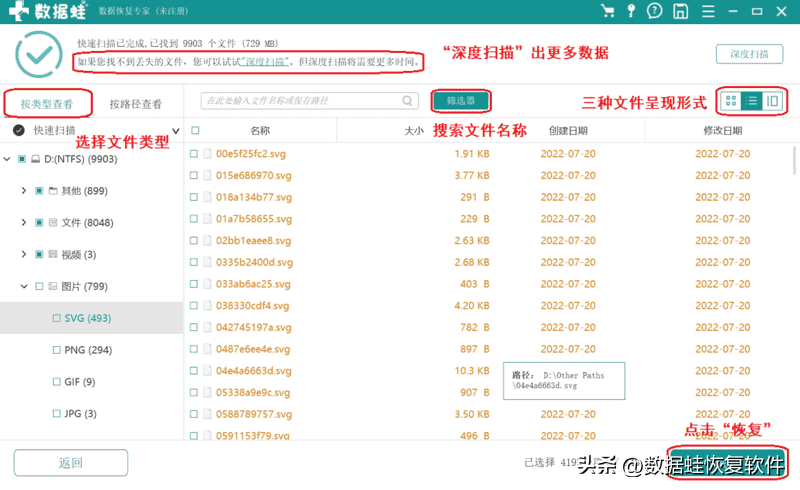Toggle the GIF (9) checkbox

tap(56, 382)
